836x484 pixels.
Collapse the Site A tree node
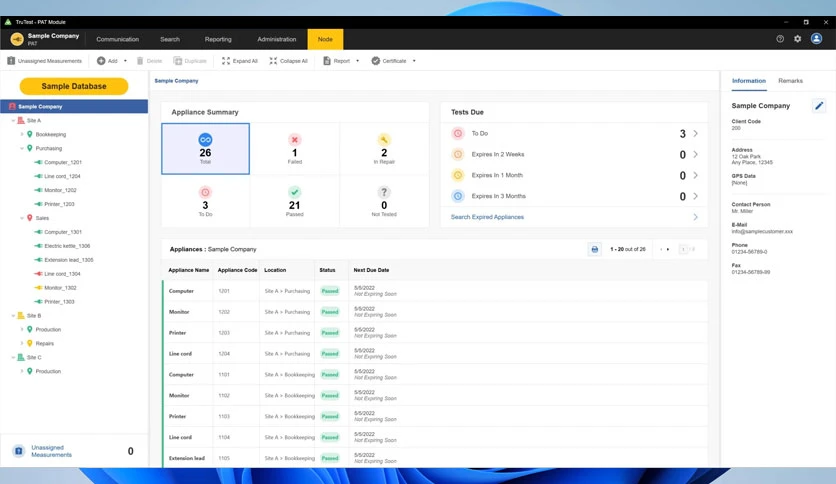click(13, 120)
